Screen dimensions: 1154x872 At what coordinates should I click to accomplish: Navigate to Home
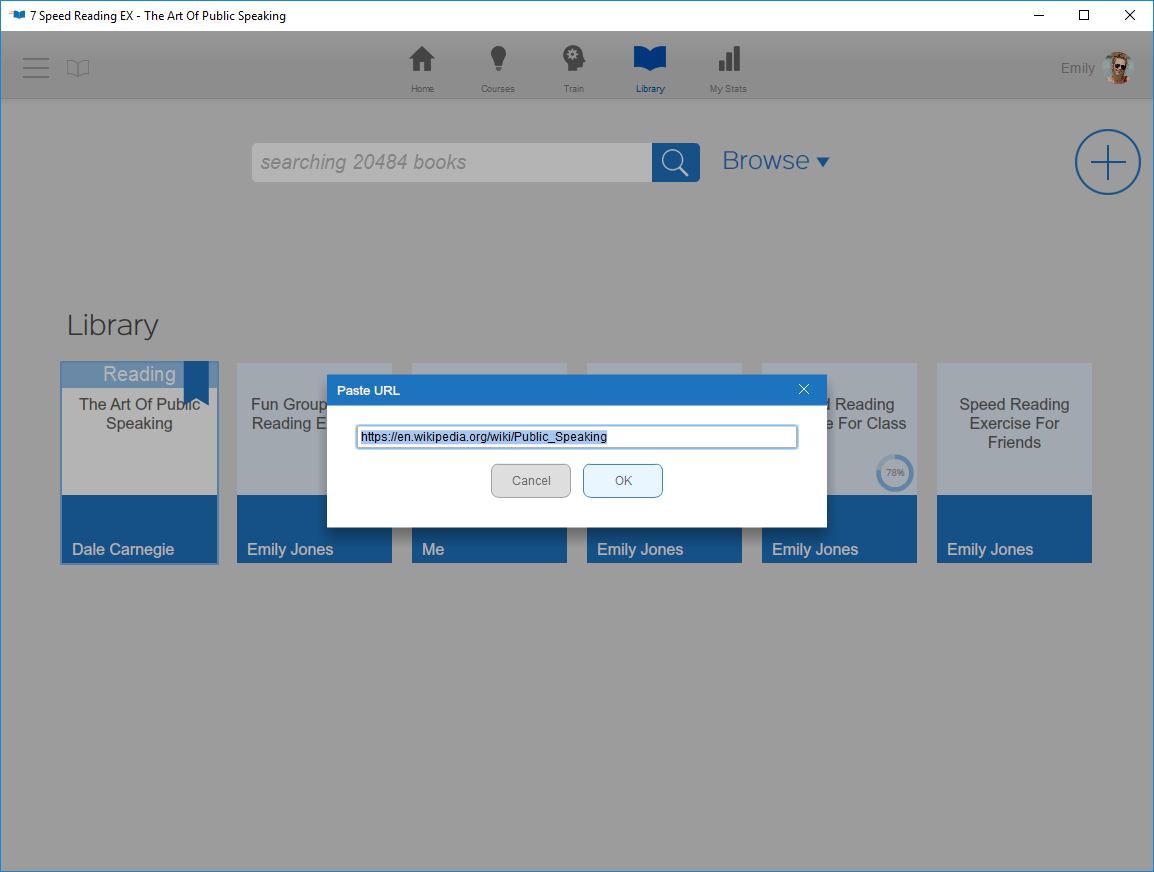[422, 68]
